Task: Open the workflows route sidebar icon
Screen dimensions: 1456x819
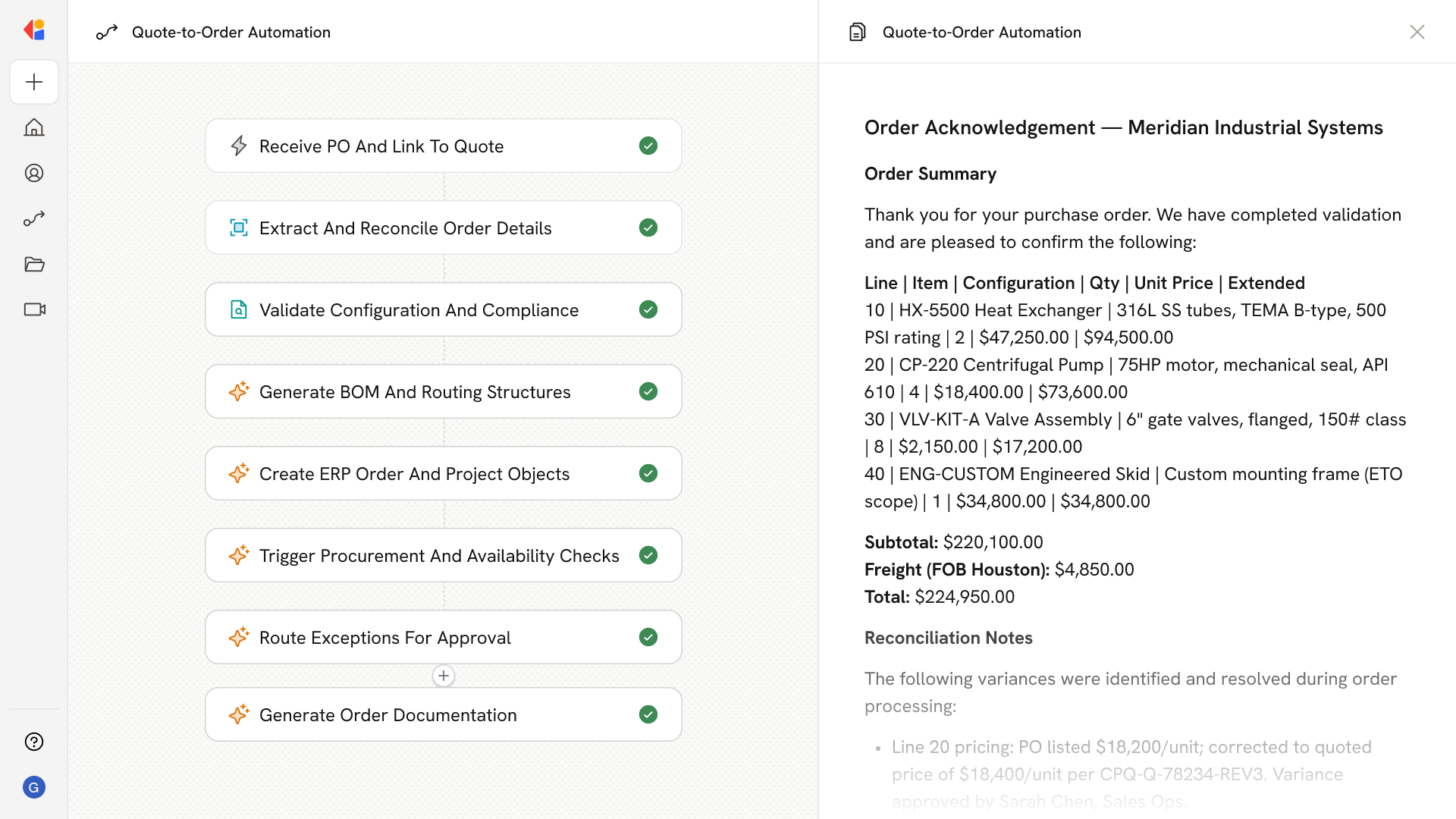Action: [34, 218]
